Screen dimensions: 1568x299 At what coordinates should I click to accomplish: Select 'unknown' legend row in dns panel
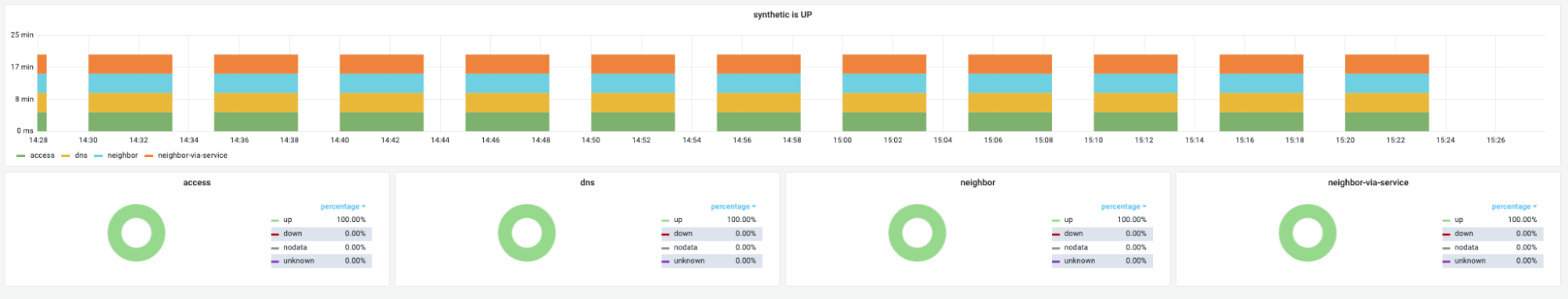pos(711,261)
